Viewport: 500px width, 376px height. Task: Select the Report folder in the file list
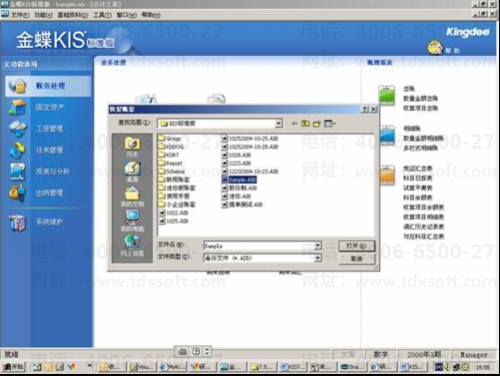point(170,163)
